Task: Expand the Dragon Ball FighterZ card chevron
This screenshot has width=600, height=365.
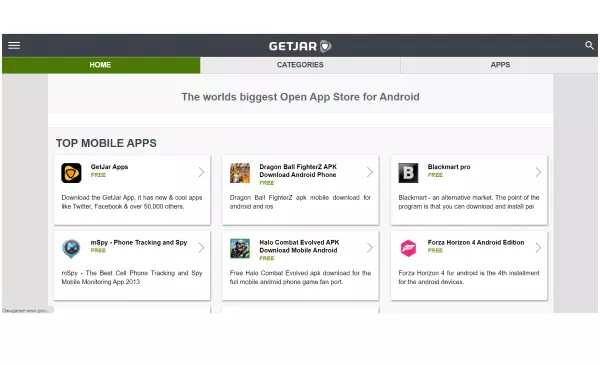Action: point(370,172)
